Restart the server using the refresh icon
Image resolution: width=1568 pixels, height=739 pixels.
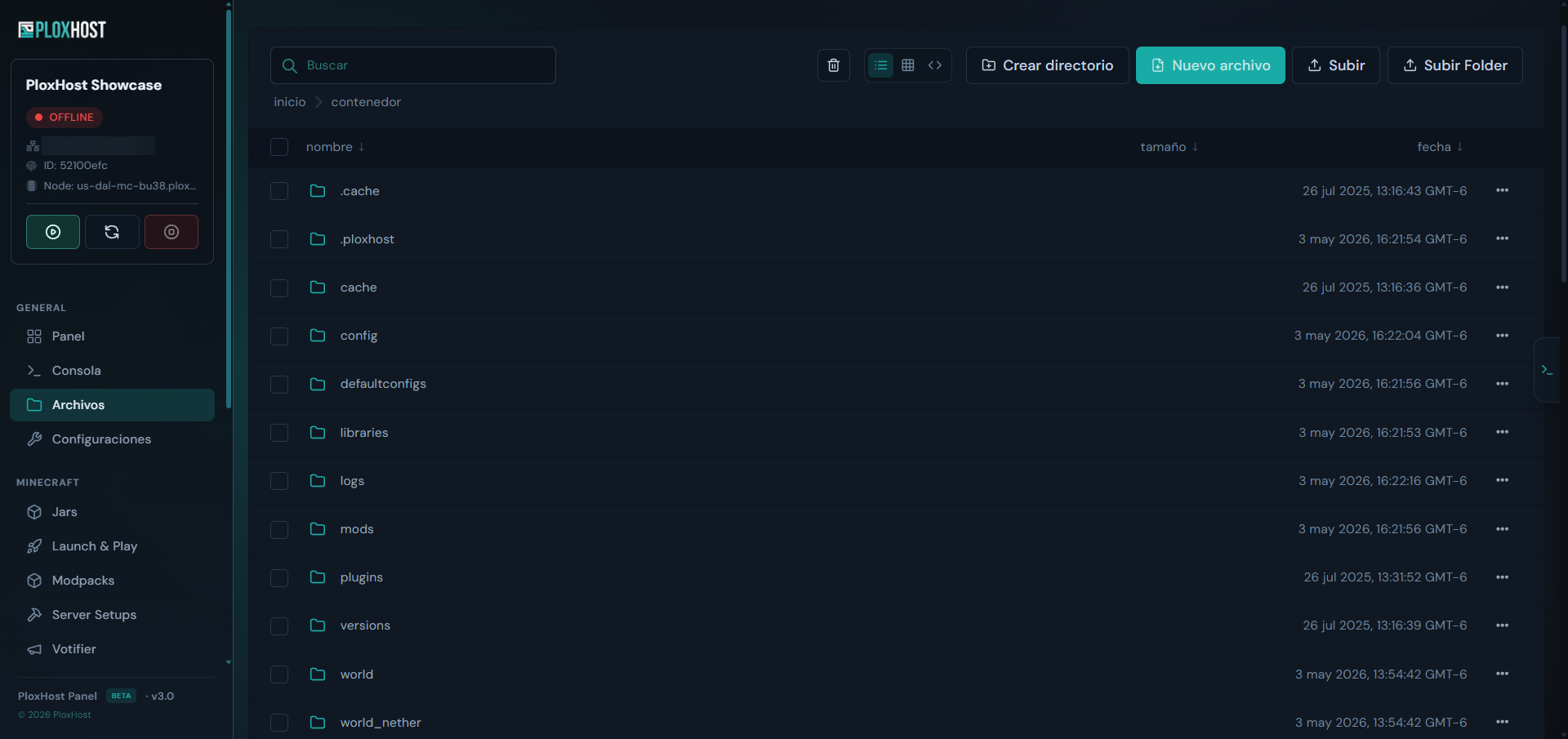pos(112,232)
